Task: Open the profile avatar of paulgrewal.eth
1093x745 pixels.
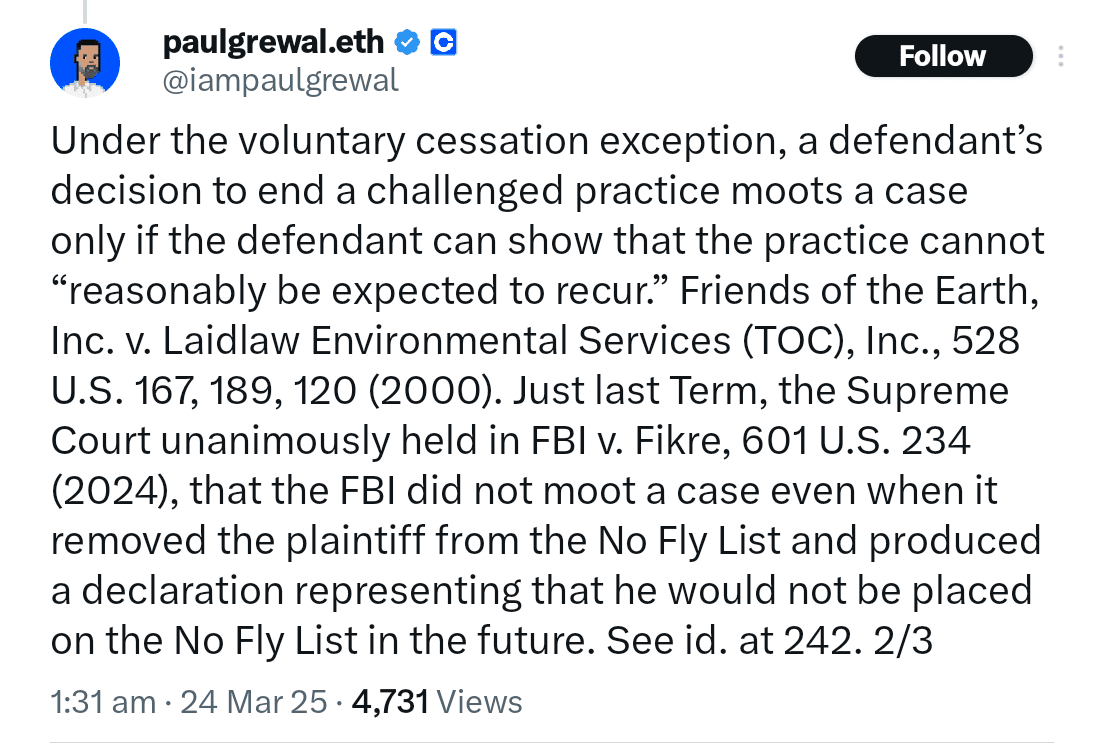Action: (85, 62)
